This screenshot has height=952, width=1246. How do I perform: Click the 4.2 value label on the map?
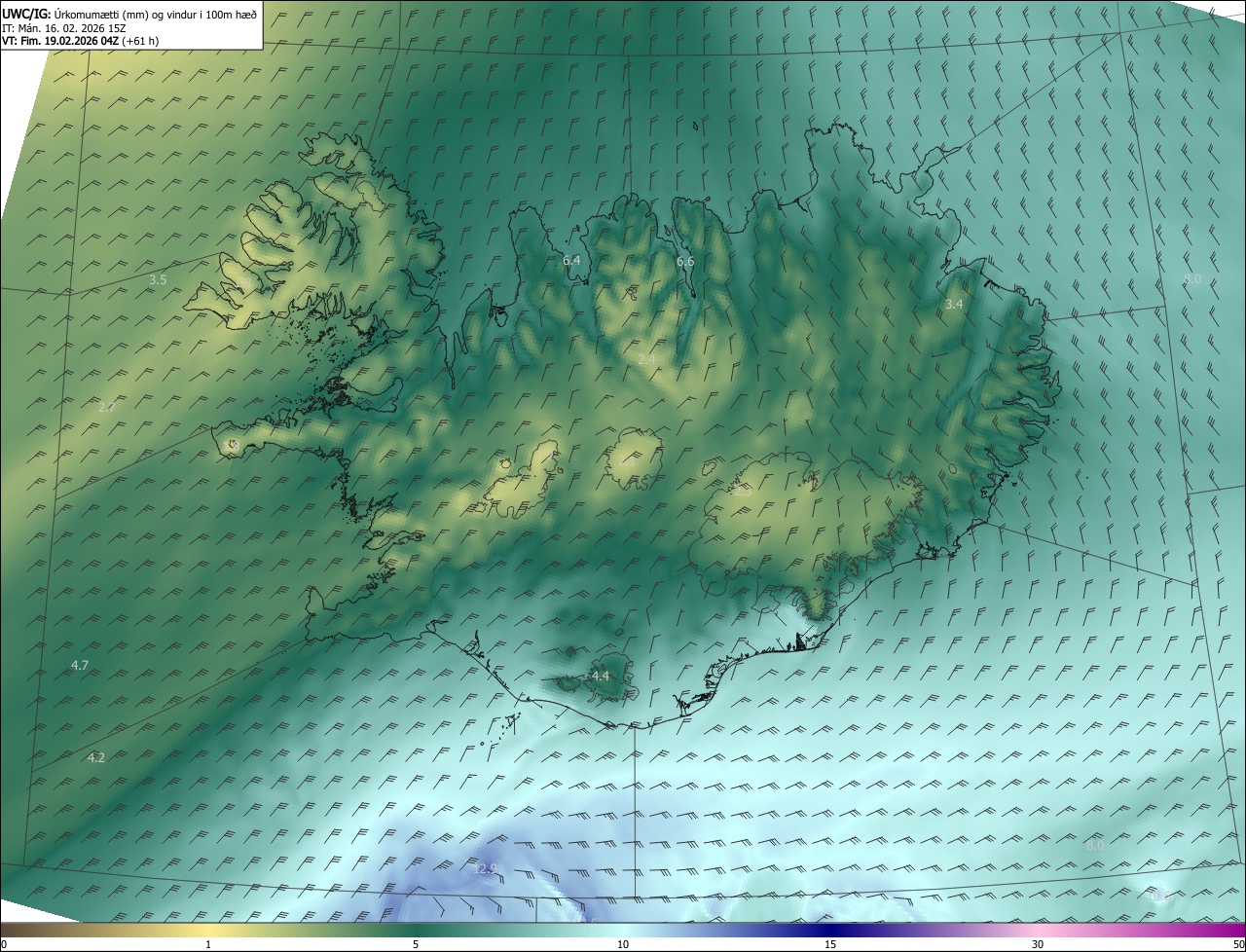96,757
